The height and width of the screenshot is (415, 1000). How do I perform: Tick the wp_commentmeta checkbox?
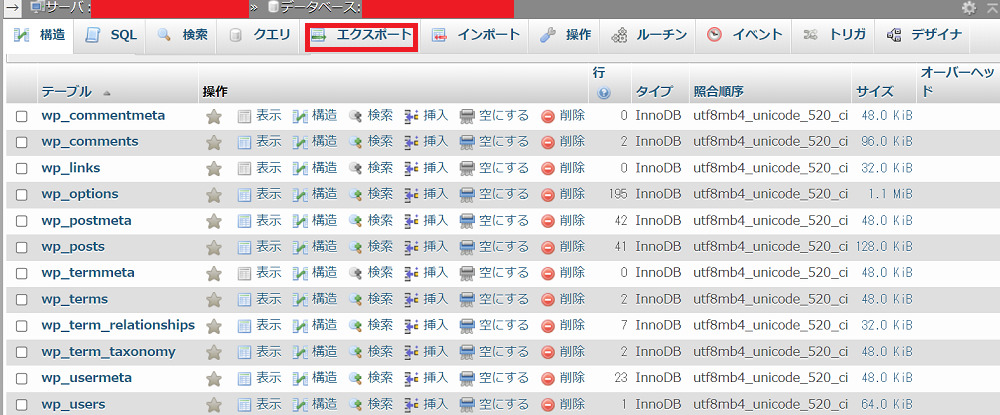[x=22, y=117]
